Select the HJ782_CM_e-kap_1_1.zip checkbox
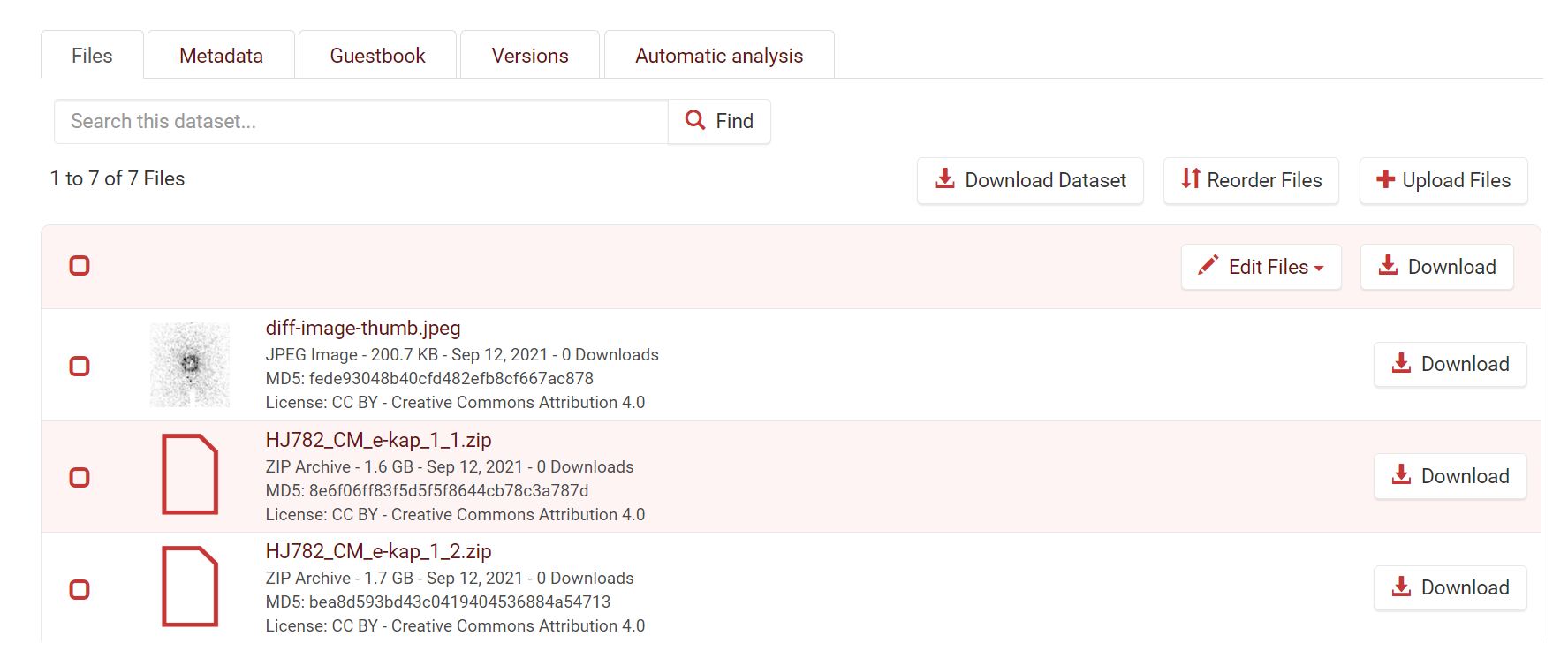Viewport: 1568px width, 651px height. pyautogui.click(x=80, y=478)
